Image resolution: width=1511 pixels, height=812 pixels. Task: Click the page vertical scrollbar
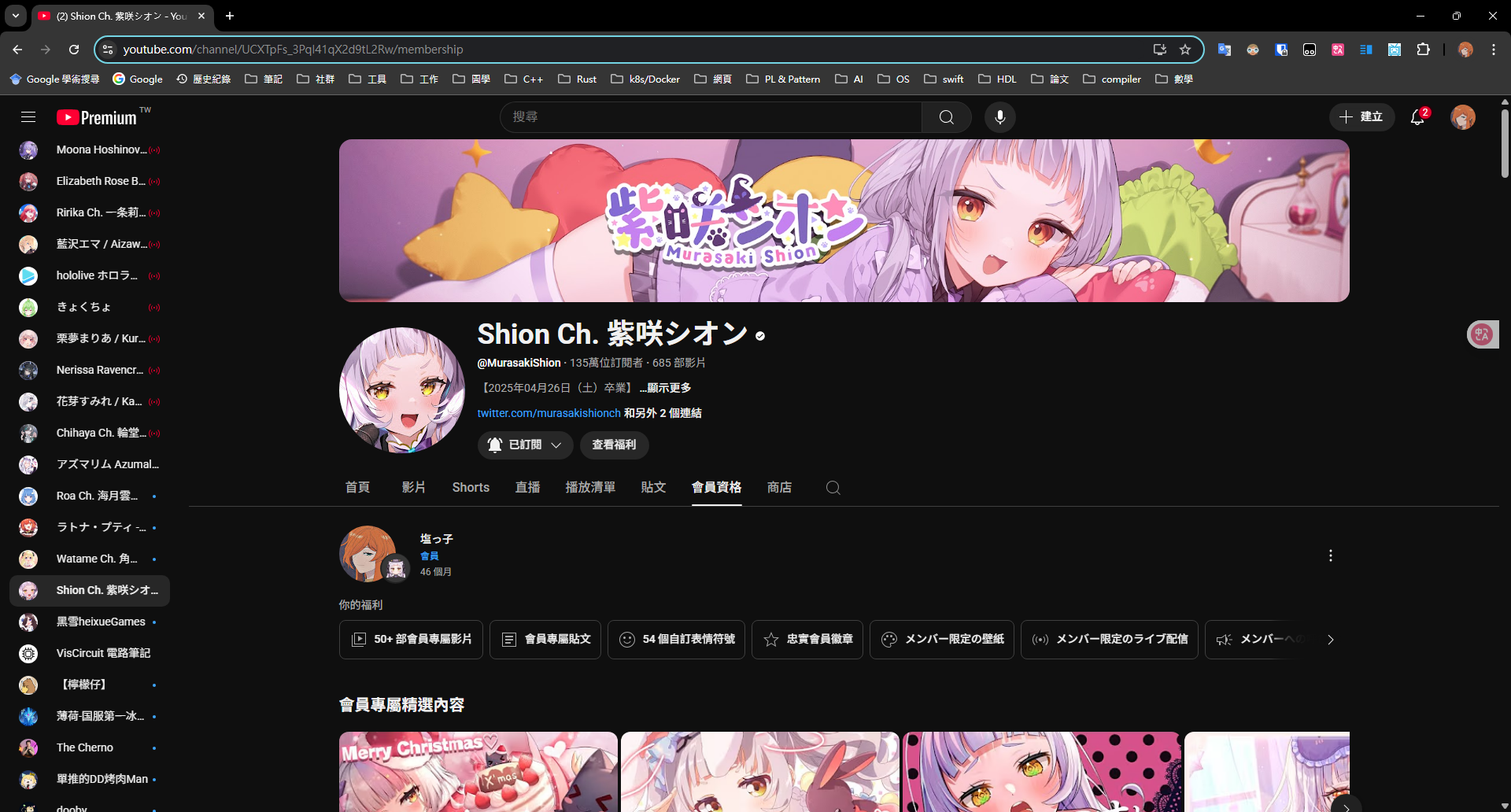point(1505,143)
